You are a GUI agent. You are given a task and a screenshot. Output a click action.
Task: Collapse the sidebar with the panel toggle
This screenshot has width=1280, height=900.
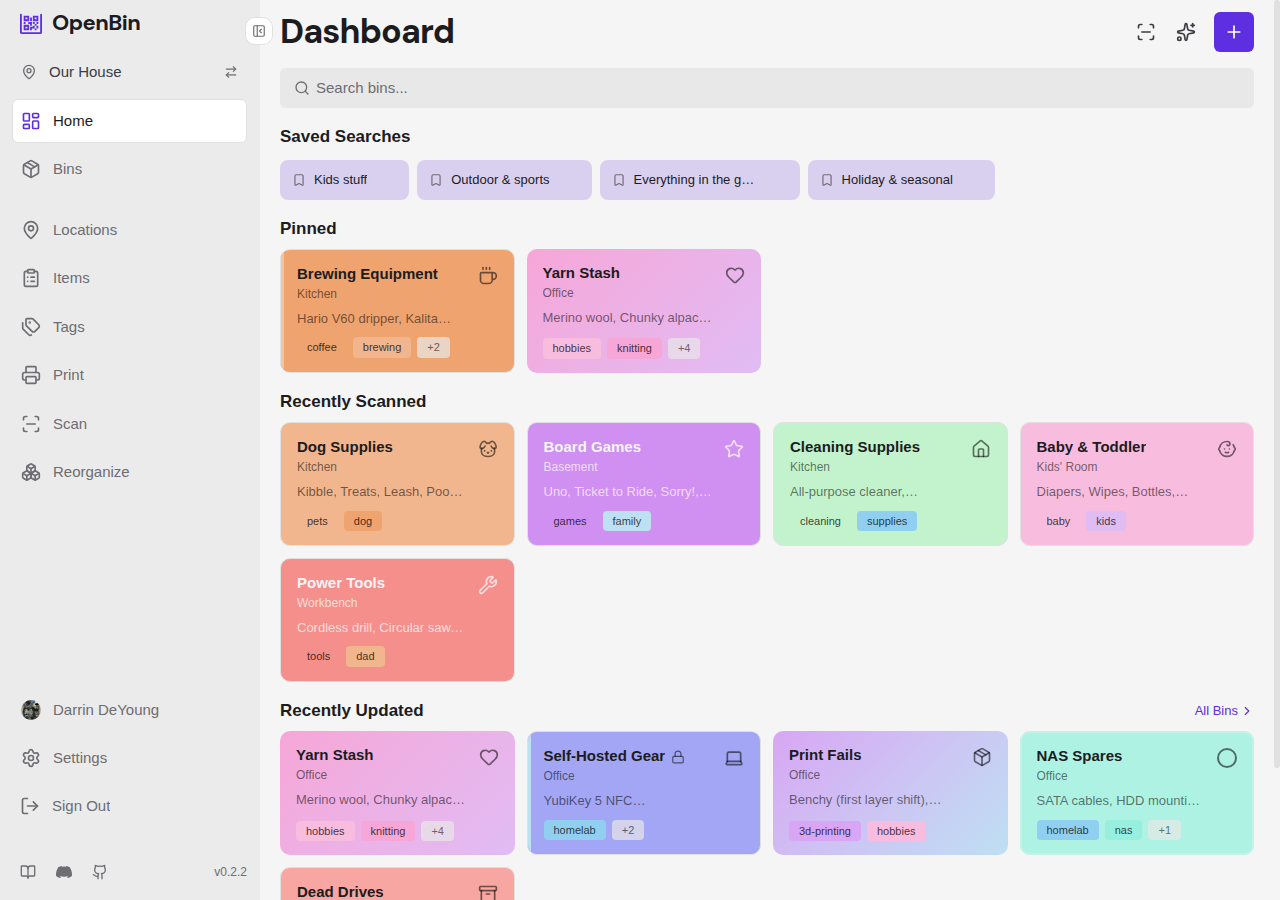pyautogui.click(x=258, y=31)
